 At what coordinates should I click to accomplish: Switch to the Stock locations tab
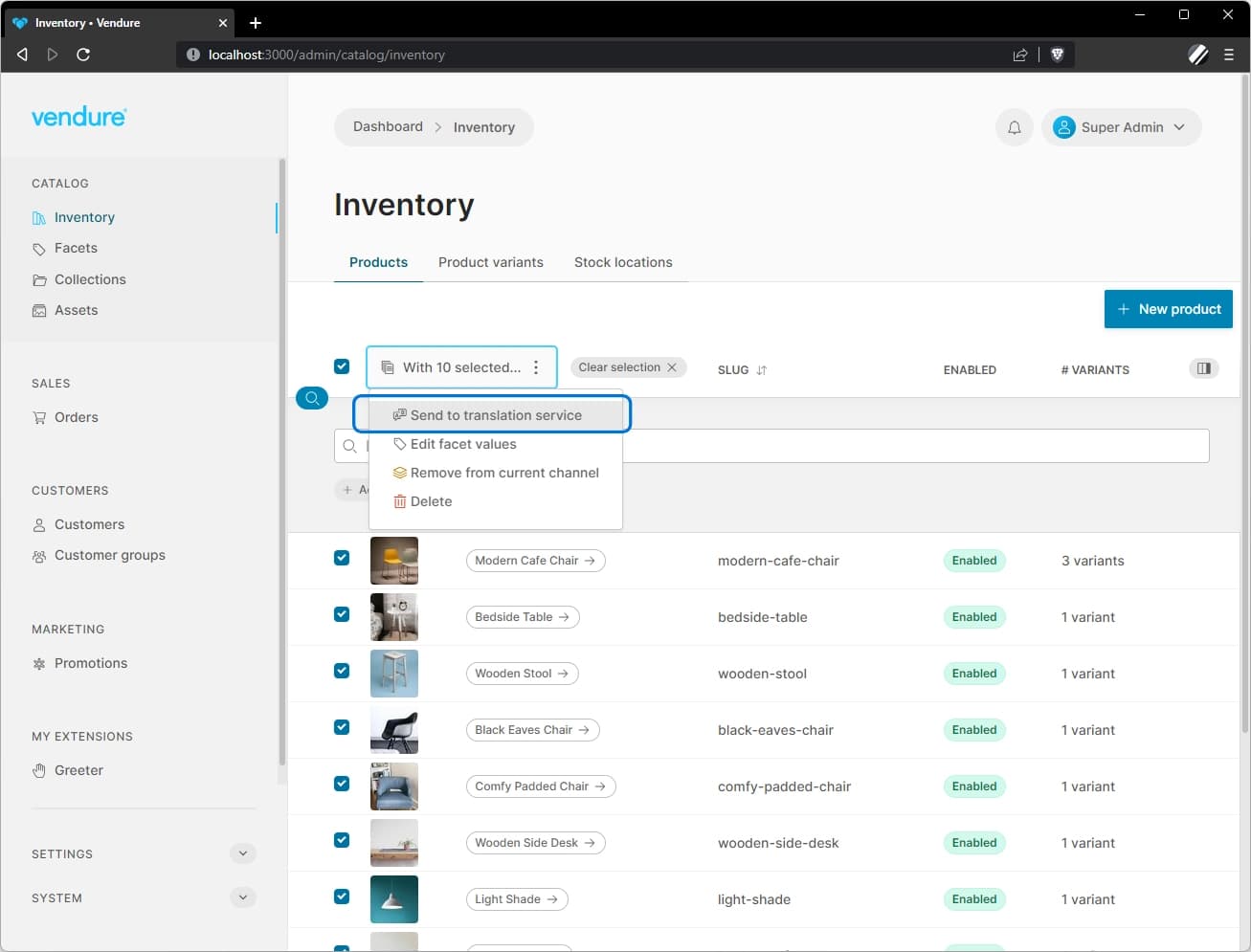click(x=623, y=262)
